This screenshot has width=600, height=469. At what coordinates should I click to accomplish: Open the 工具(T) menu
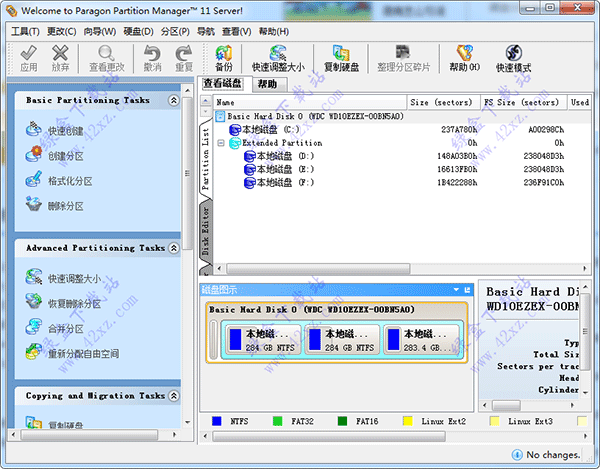click(25, 31)
